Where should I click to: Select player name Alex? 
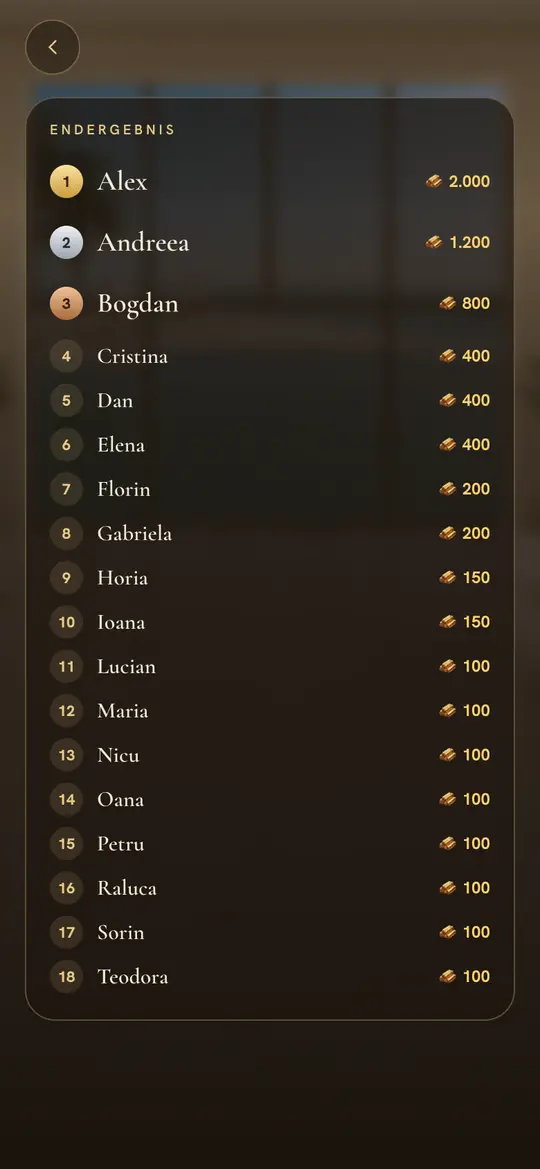pyautogui.click(x=122, y=181)
